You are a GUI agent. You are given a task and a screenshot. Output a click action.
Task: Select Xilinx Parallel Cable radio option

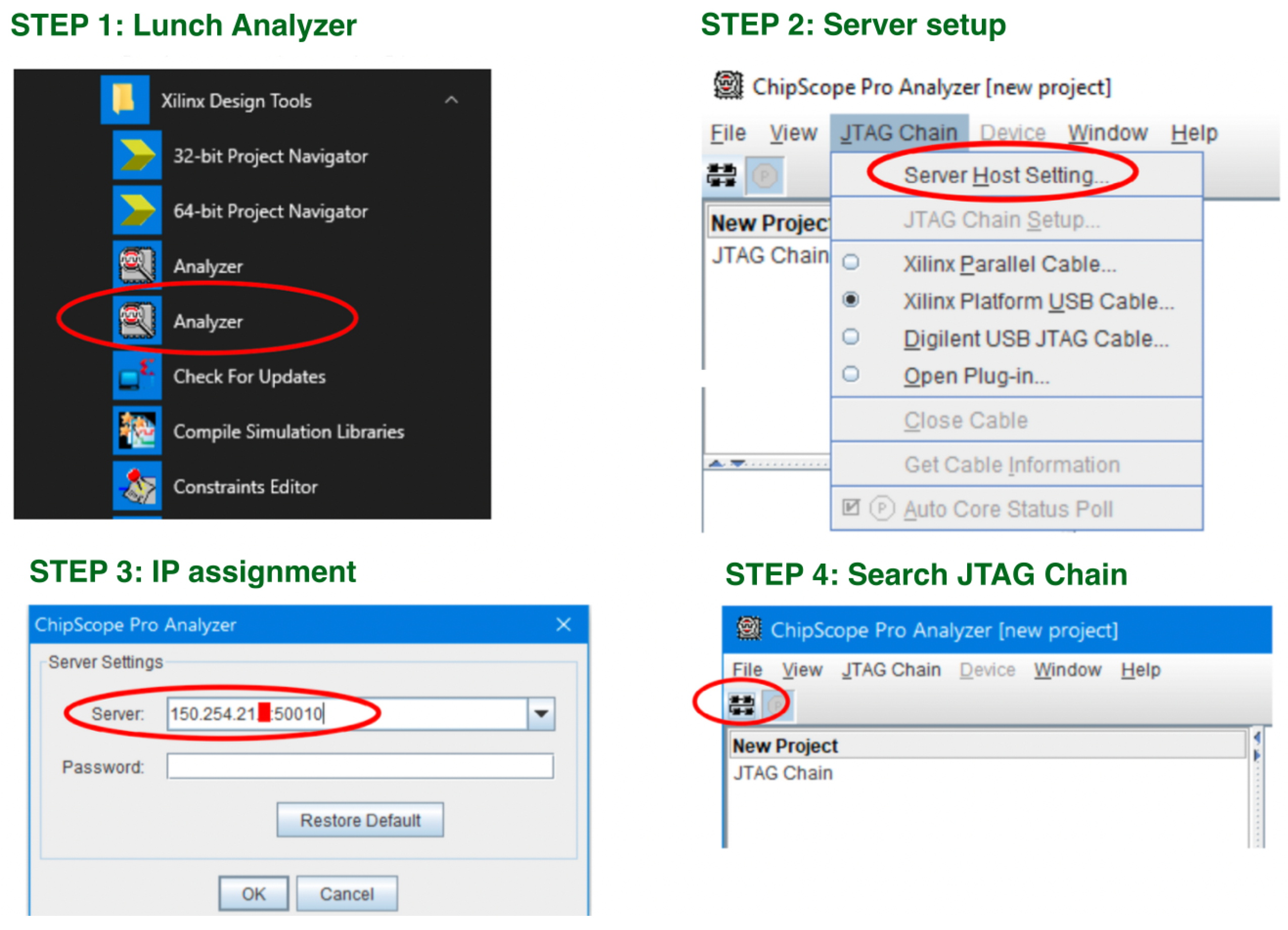tap(851, 263)
